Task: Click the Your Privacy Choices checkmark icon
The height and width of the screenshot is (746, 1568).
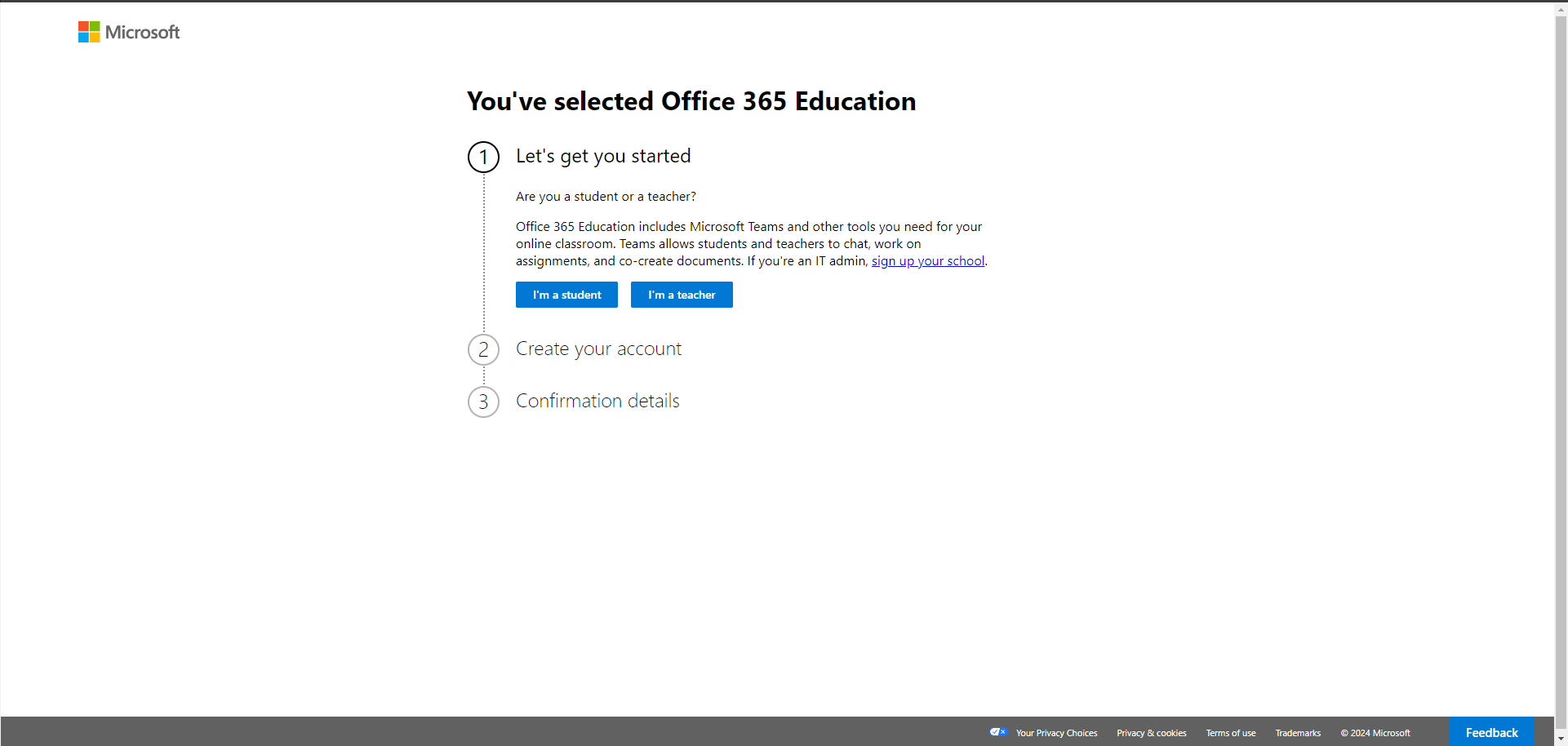Action: click(997, 732)
